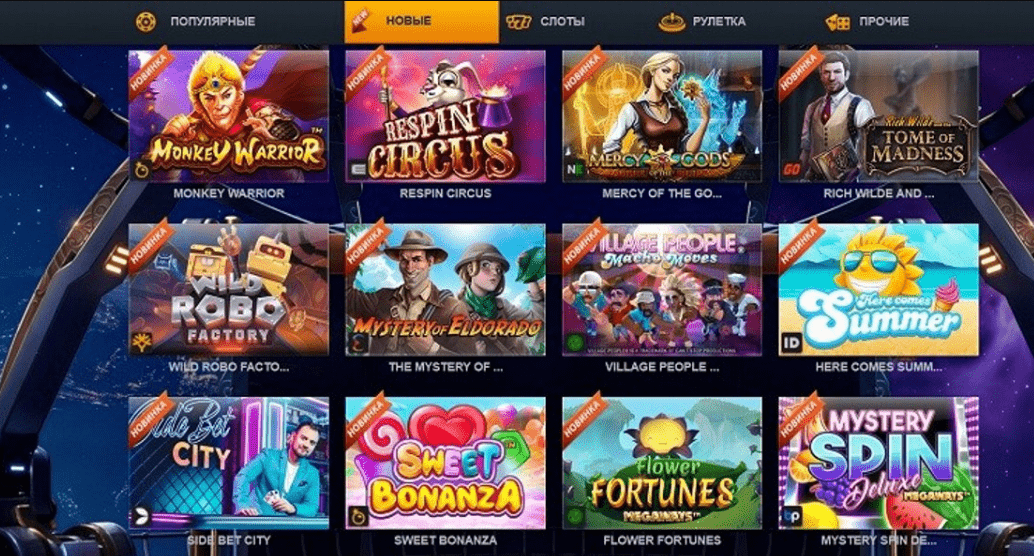Click the ID provider logo on Here Comes Summer
Viewport: 1034px width, 556px height.
(x=791, y=342)
